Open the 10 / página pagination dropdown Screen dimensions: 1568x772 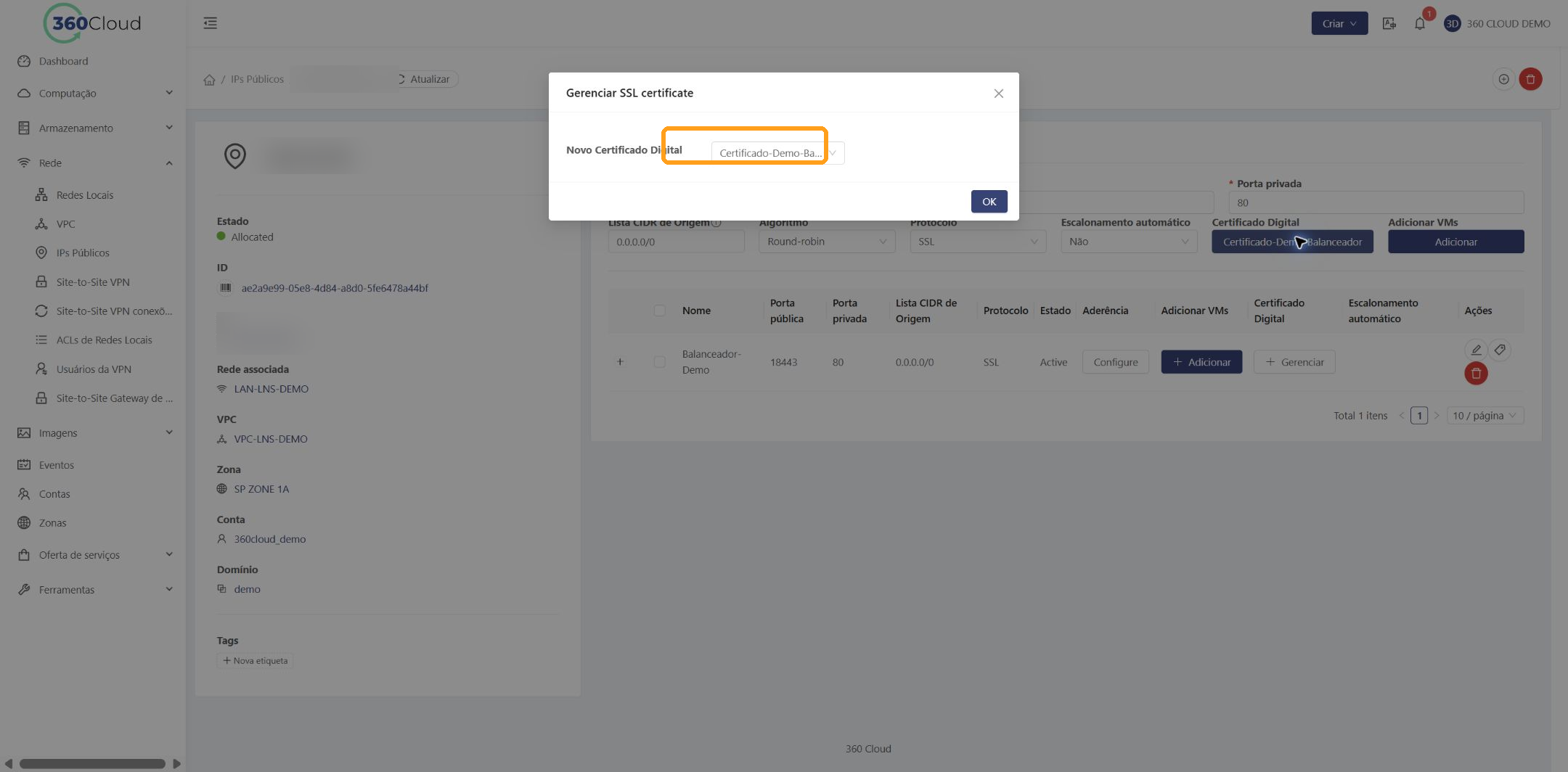click(1485, 415)
